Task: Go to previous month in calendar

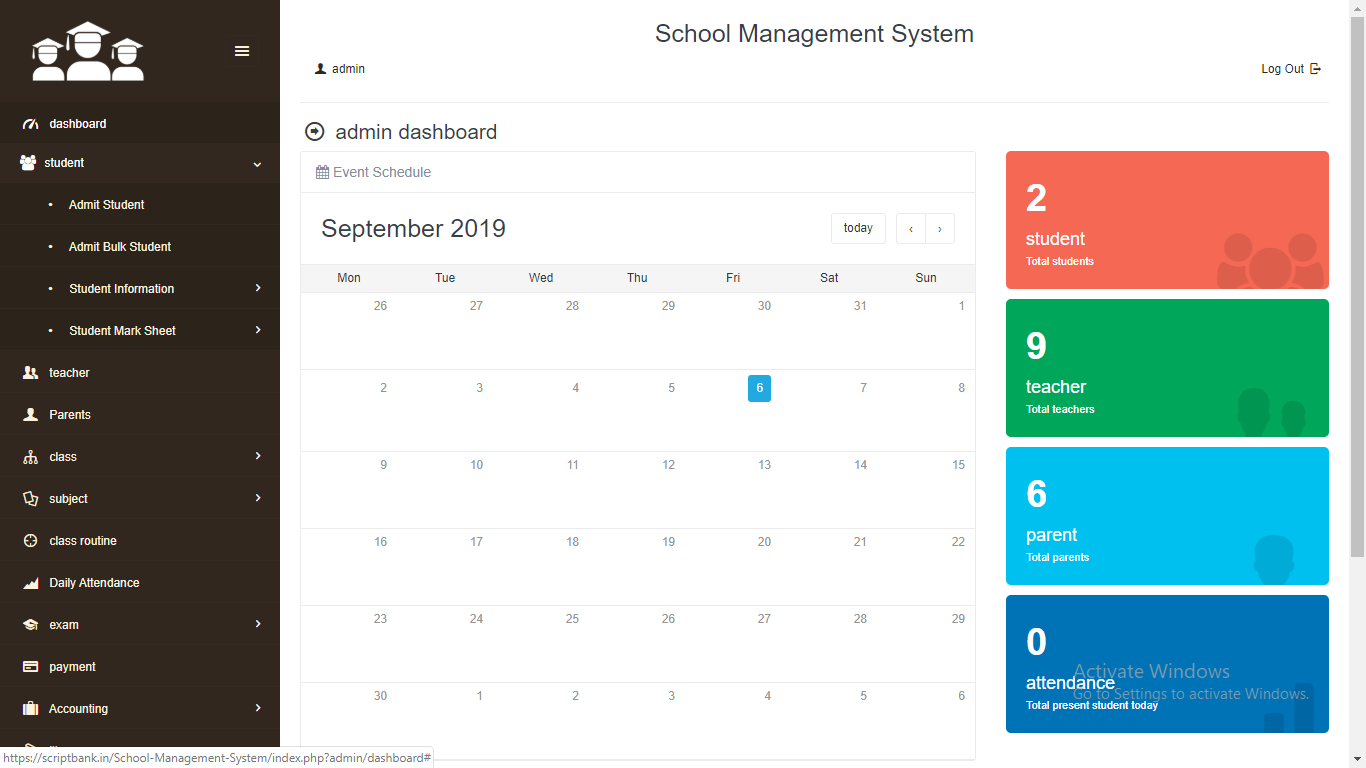Action: click(x=910, y=229)
